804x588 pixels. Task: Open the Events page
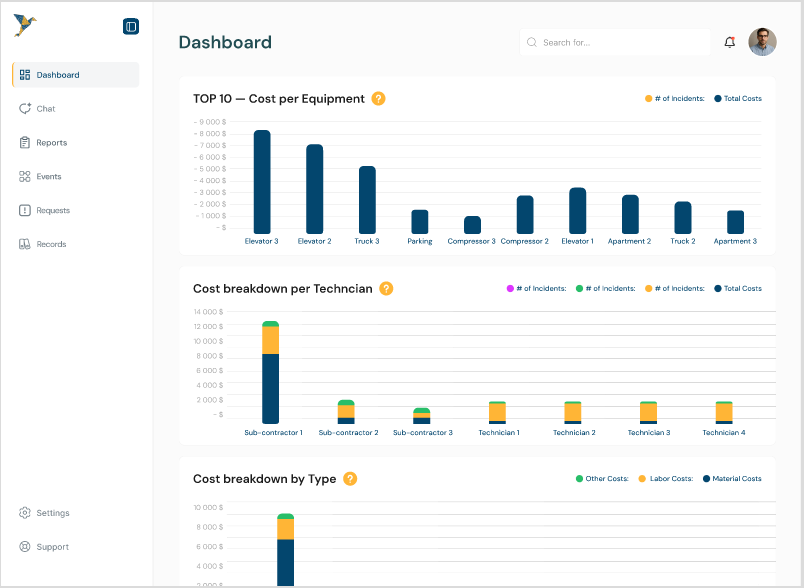[49, 177]
